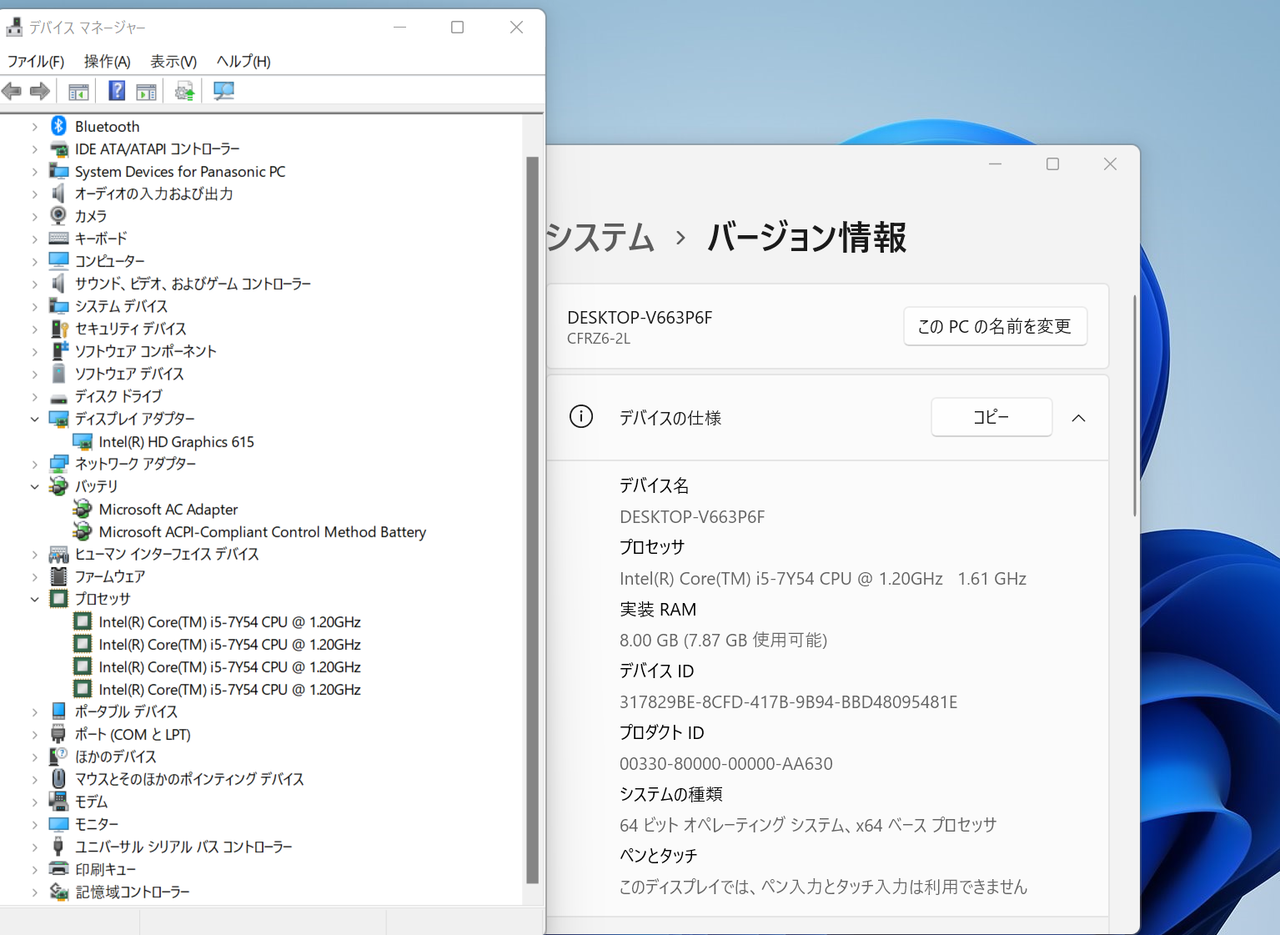
Task: Click the システム breadcrumb link
Action: 601,238
